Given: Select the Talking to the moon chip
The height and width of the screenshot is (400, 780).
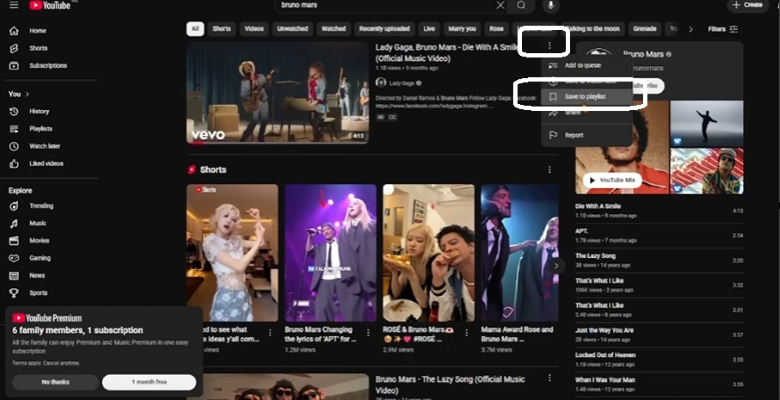Looking at the screenshot, I should pyautogui.click(x=592, y=29).
